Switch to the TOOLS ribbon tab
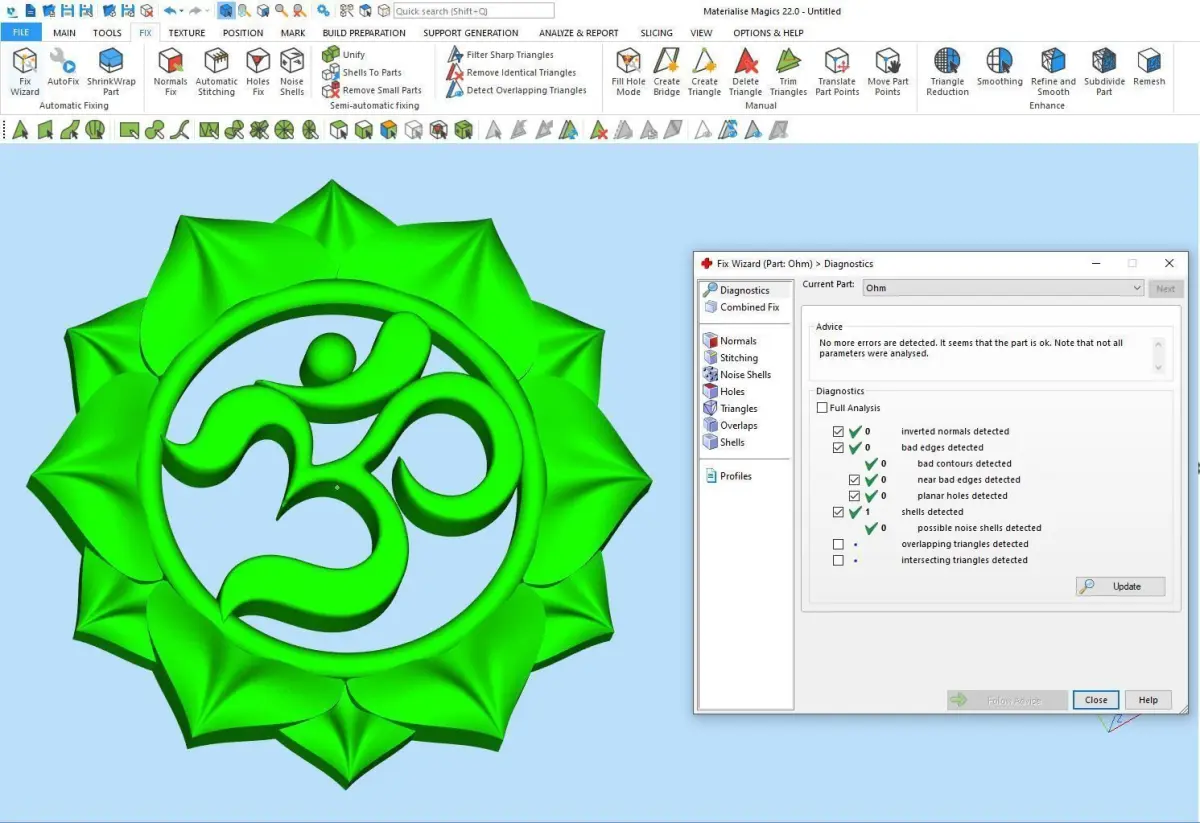Image resolution: width=1200 pixels, height=823 pixels. pyautogui.click(x=107, y=33)
